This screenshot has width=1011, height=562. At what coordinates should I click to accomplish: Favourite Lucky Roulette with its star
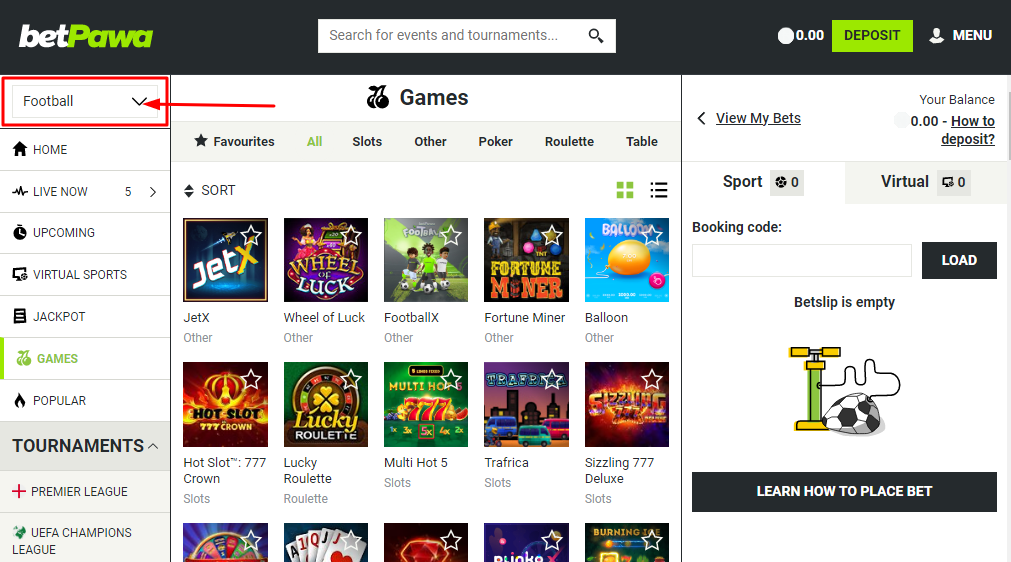pyautogui.click(x=351, y=380)
